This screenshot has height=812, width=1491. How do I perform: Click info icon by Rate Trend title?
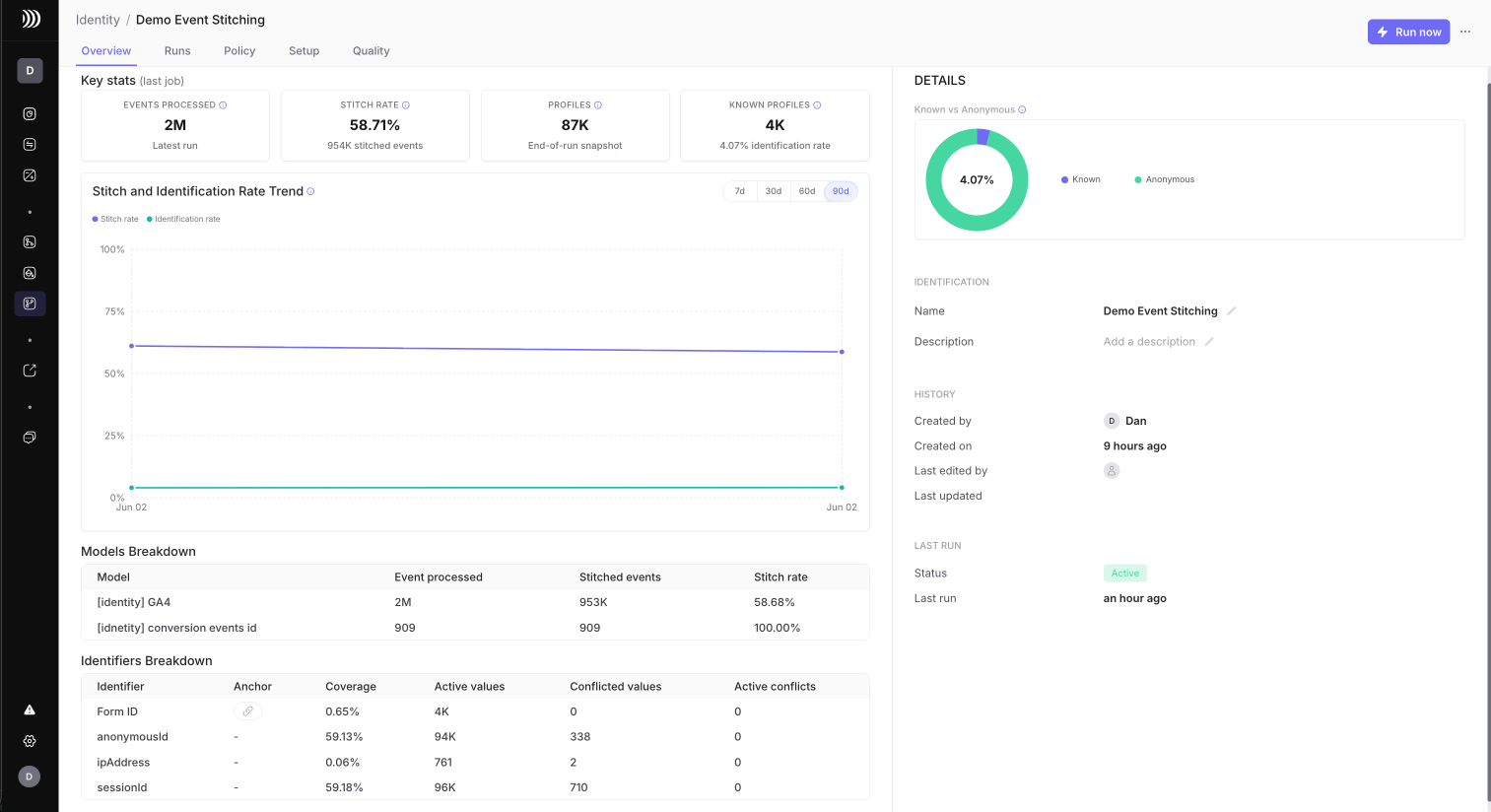coord(310,191)
